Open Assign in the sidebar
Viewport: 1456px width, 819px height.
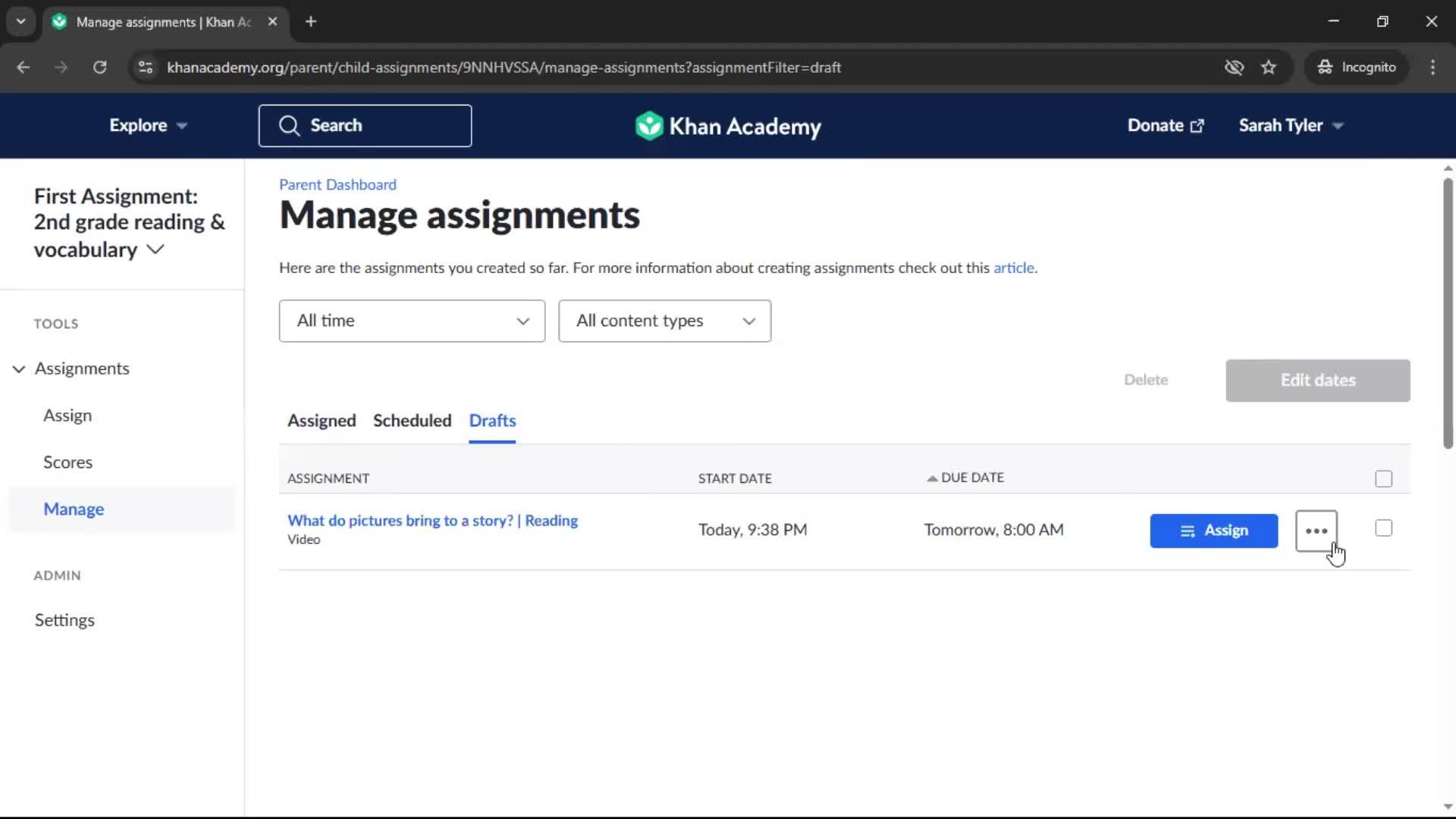pos(67,416)
